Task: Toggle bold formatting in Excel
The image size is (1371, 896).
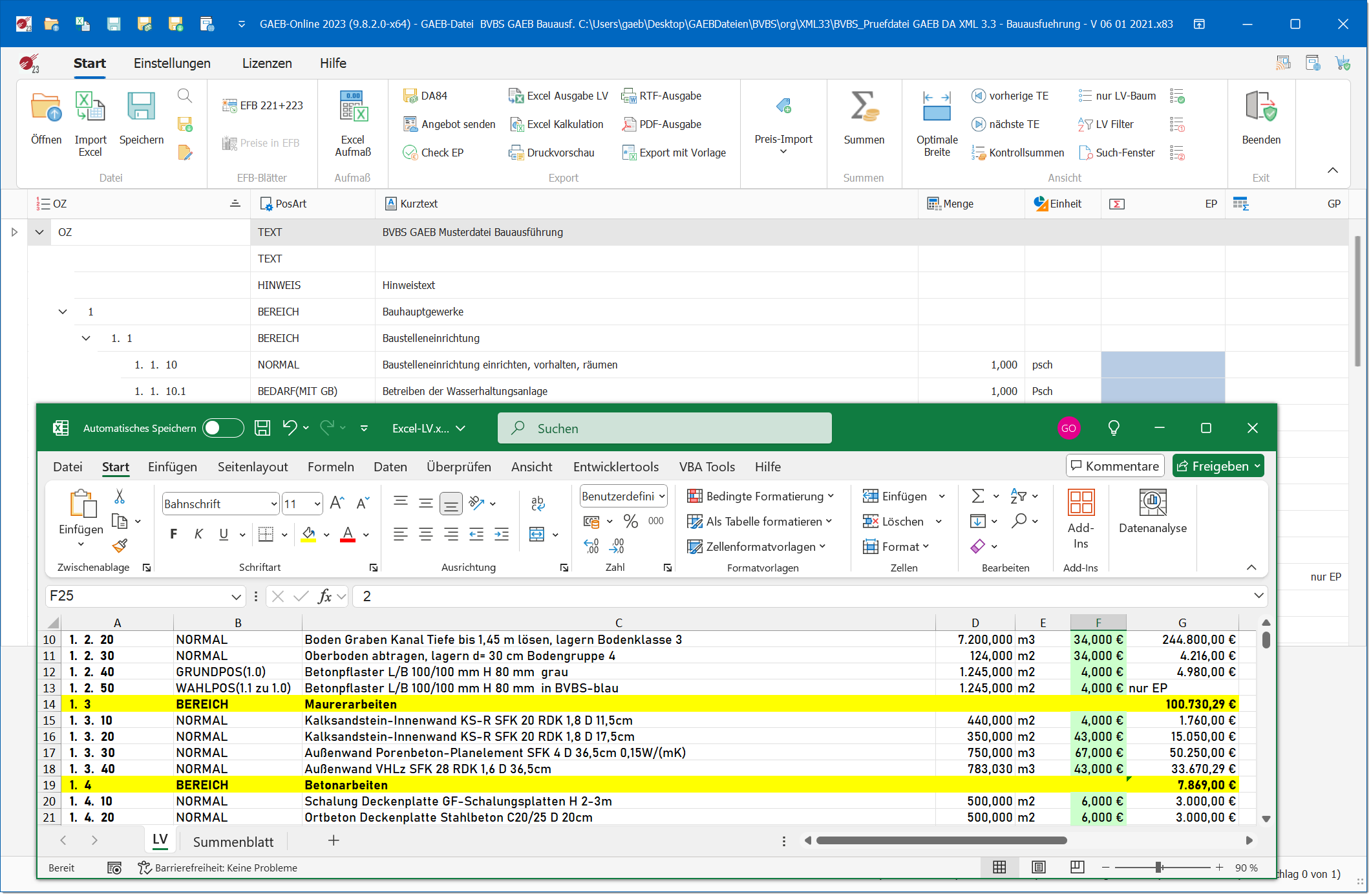Action: click(173, 534)
